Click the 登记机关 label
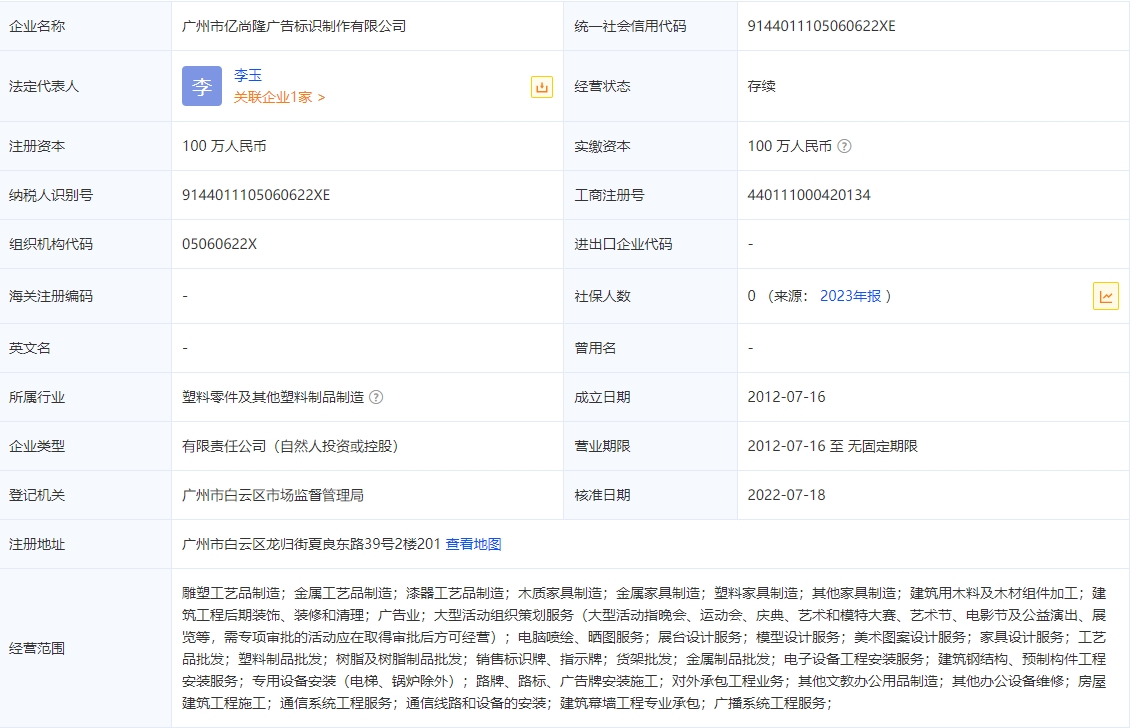This screenshot has width=1133, height=728. click(x=37, y=495)
